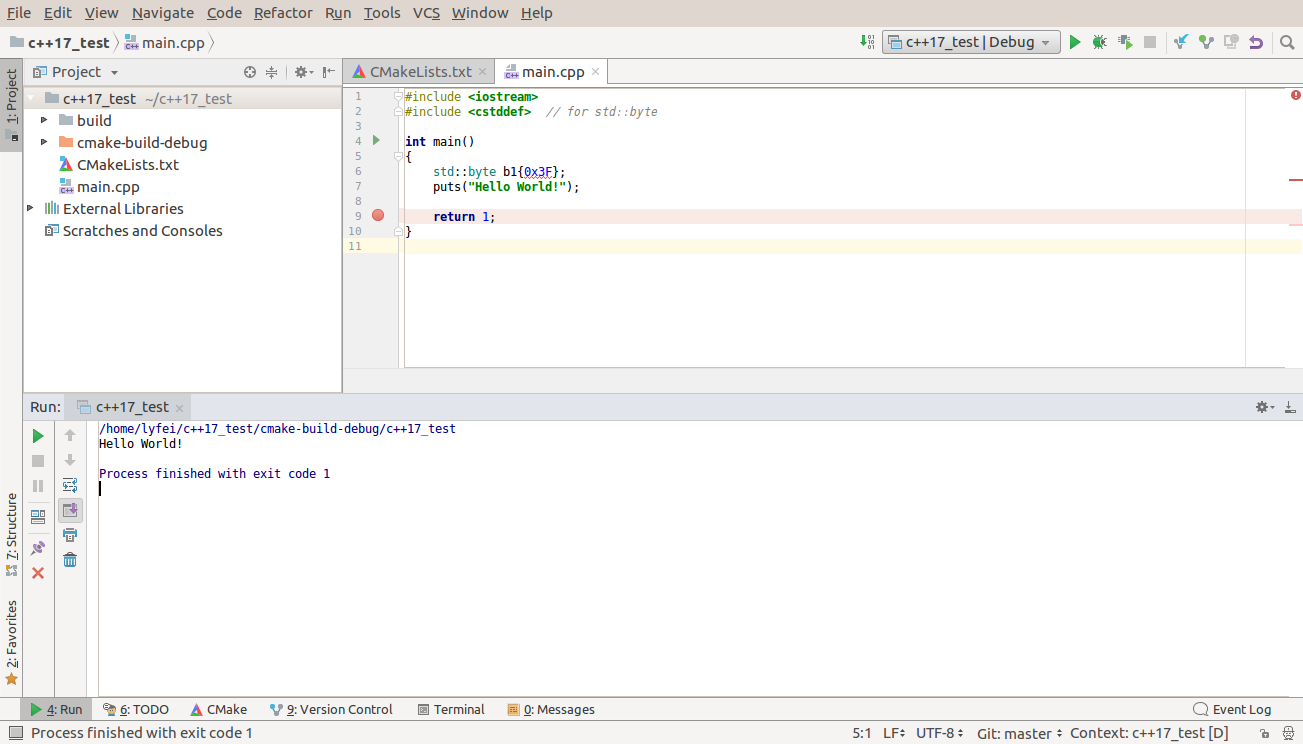This screenshot has height=744, width=1303.
Task: Close the CMakeLists.txt editor tab
Action: tap(482, 72)
